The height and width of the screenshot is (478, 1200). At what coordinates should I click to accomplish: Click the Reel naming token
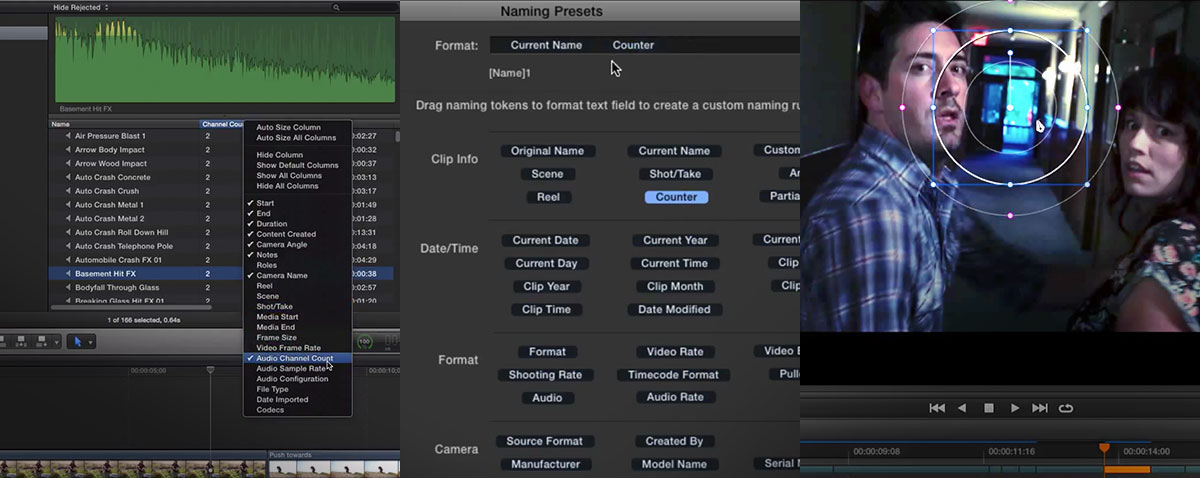coord(548,197)
